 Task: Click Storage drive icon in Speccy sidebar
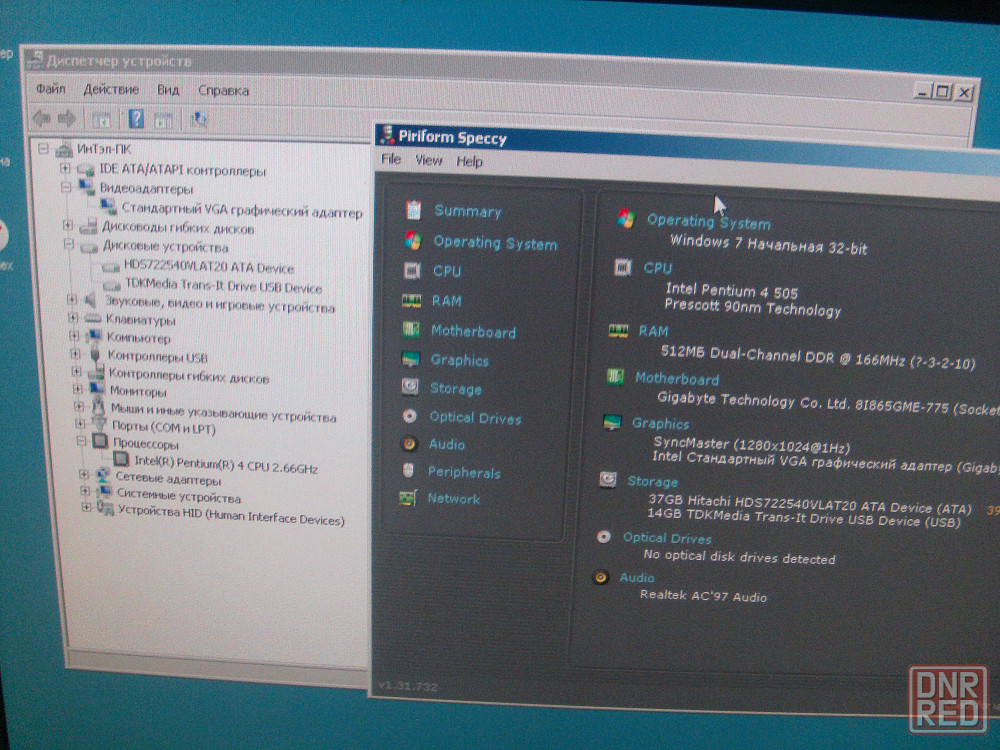coord(409,386)
